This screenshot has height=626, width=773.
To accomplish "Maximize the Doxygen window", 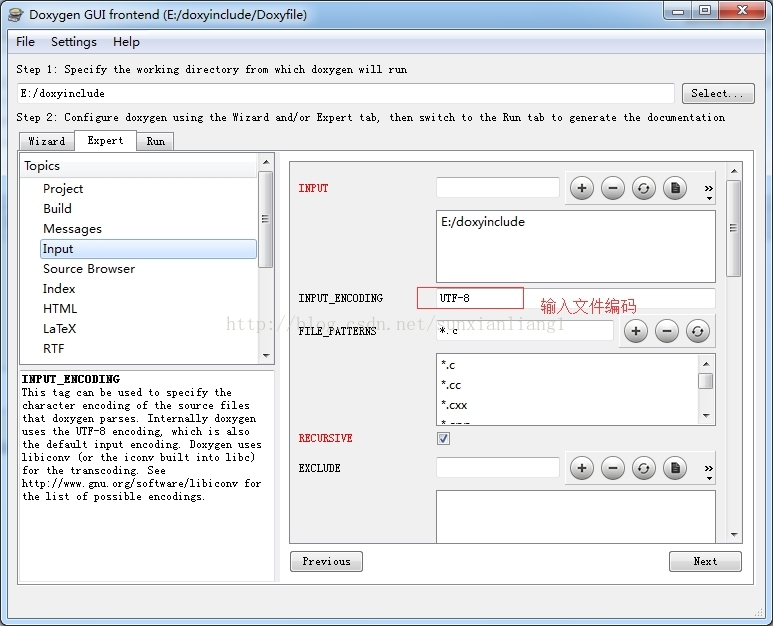I will 705,10.
